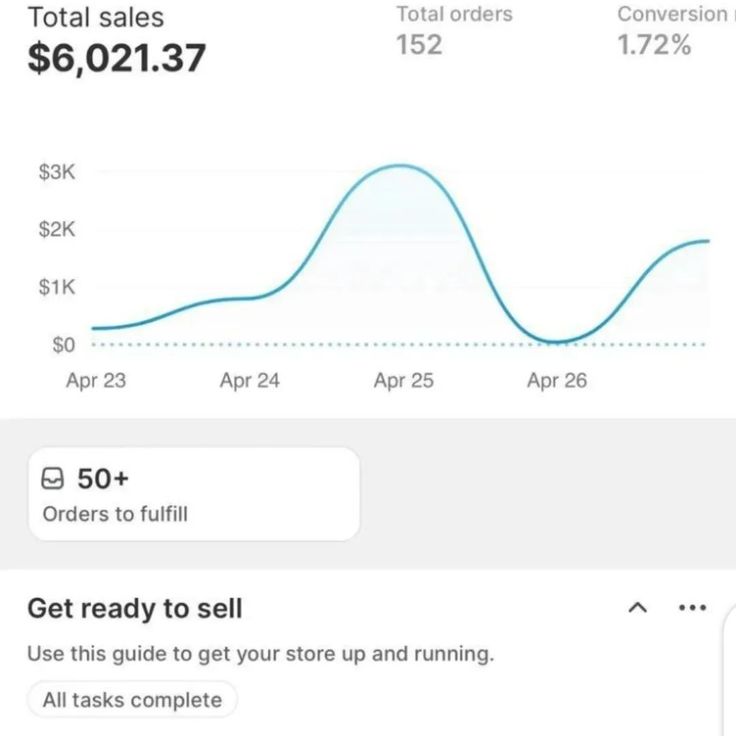This screenshot has height=736, width=736.
Task: Select the Total sales metric heading
Action: tap(95, 17)
